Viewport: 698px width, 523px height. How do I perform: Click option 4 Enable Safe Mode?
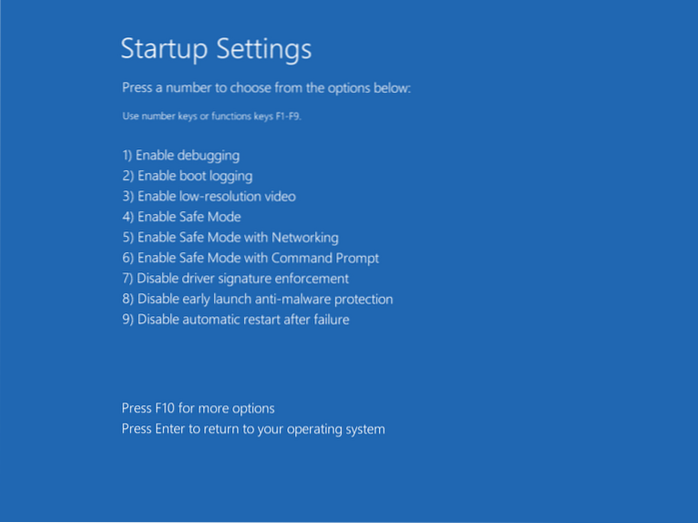tap(181, 217)
